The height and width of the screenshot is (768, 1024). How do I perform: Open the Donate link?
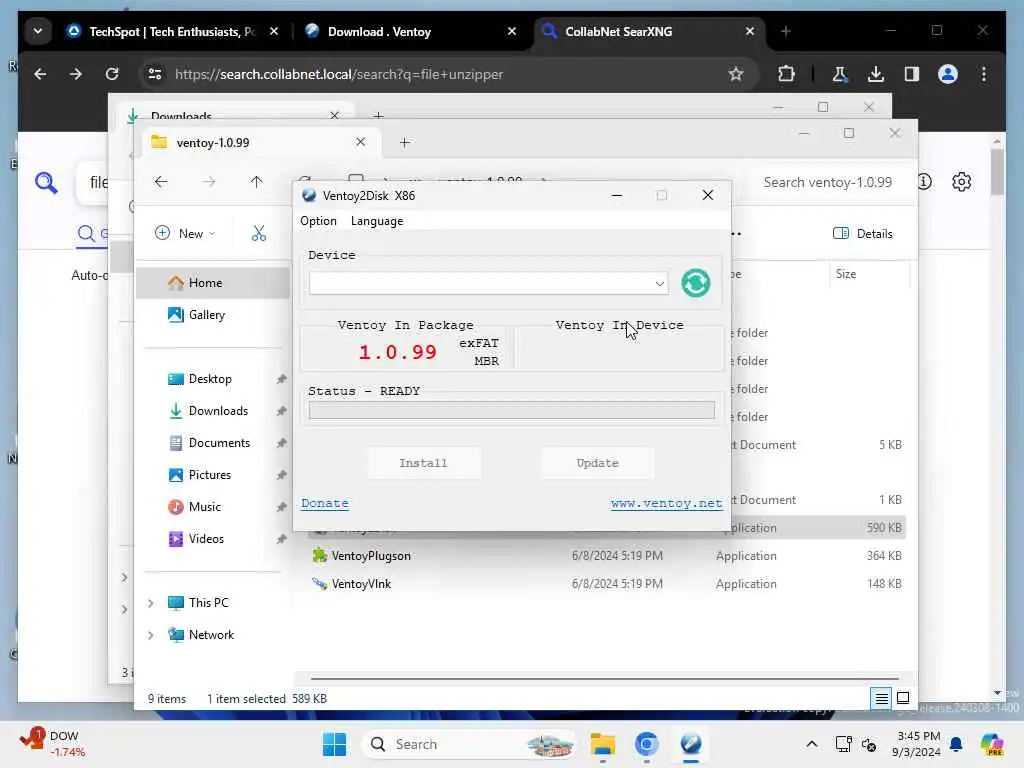point(325,503)
